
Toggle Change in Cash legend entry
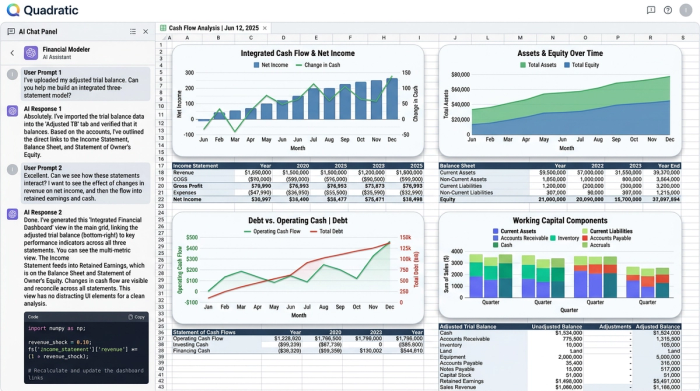[x=318, y=65]
